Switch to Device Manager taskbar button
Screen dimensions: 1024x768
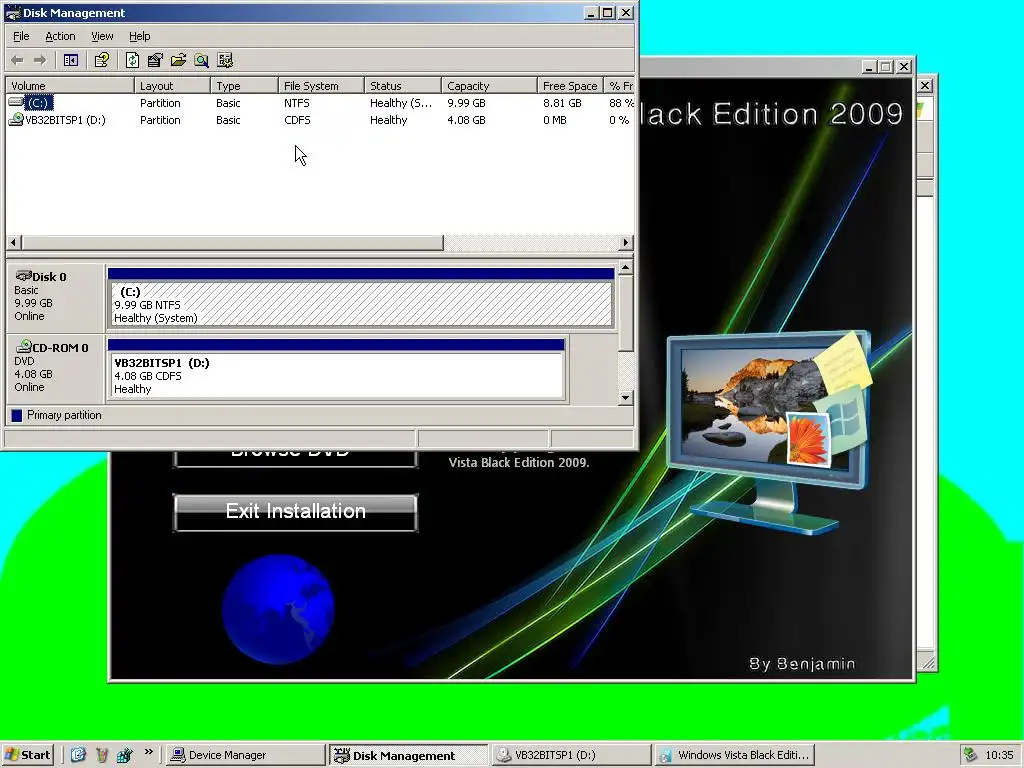click(x=244, y=755)
